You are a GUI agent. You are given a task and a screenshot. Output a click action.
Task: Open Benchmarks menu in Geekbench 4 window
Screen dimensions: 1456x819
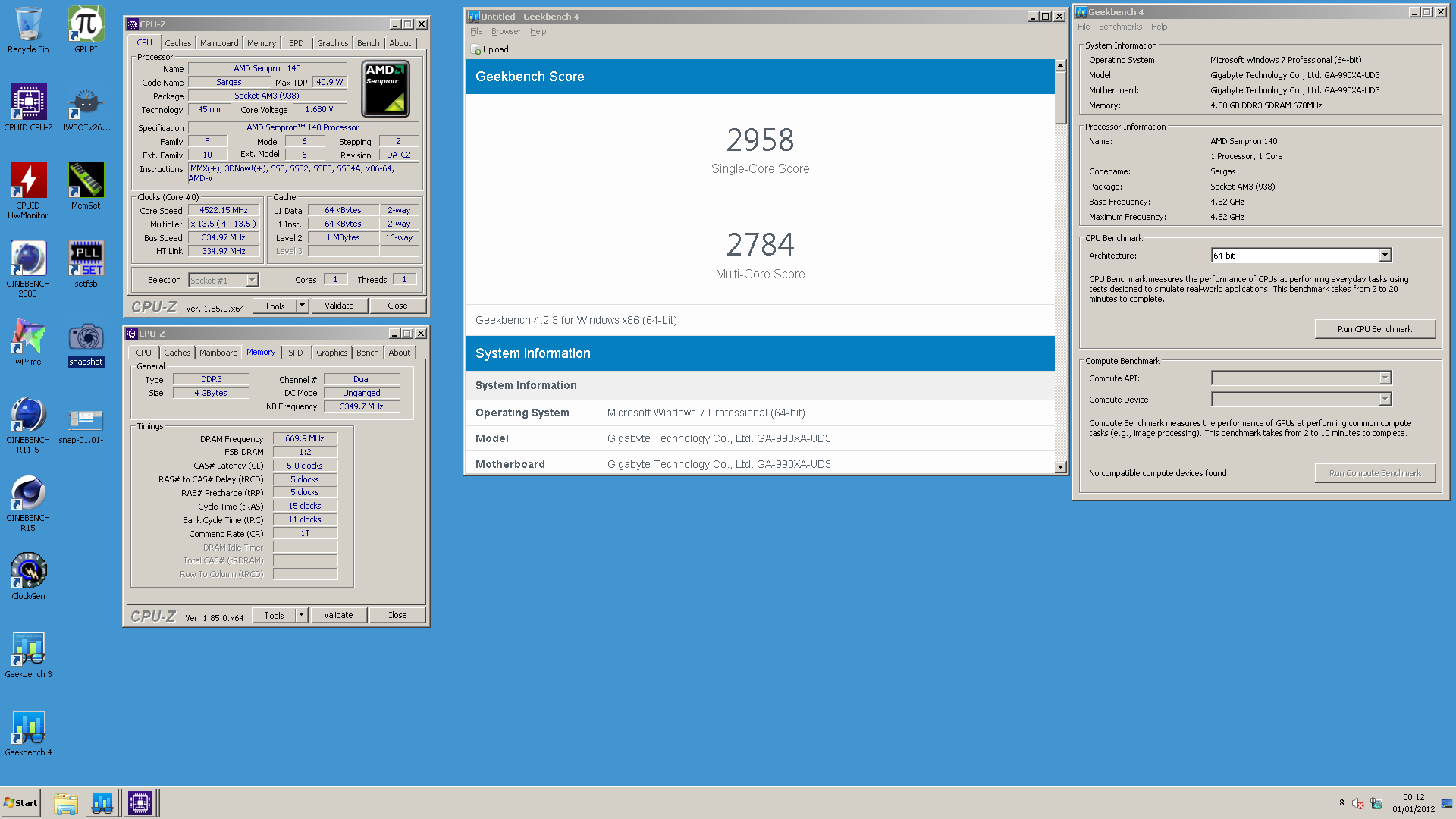pyautogui.click(x=1120, y=27)
